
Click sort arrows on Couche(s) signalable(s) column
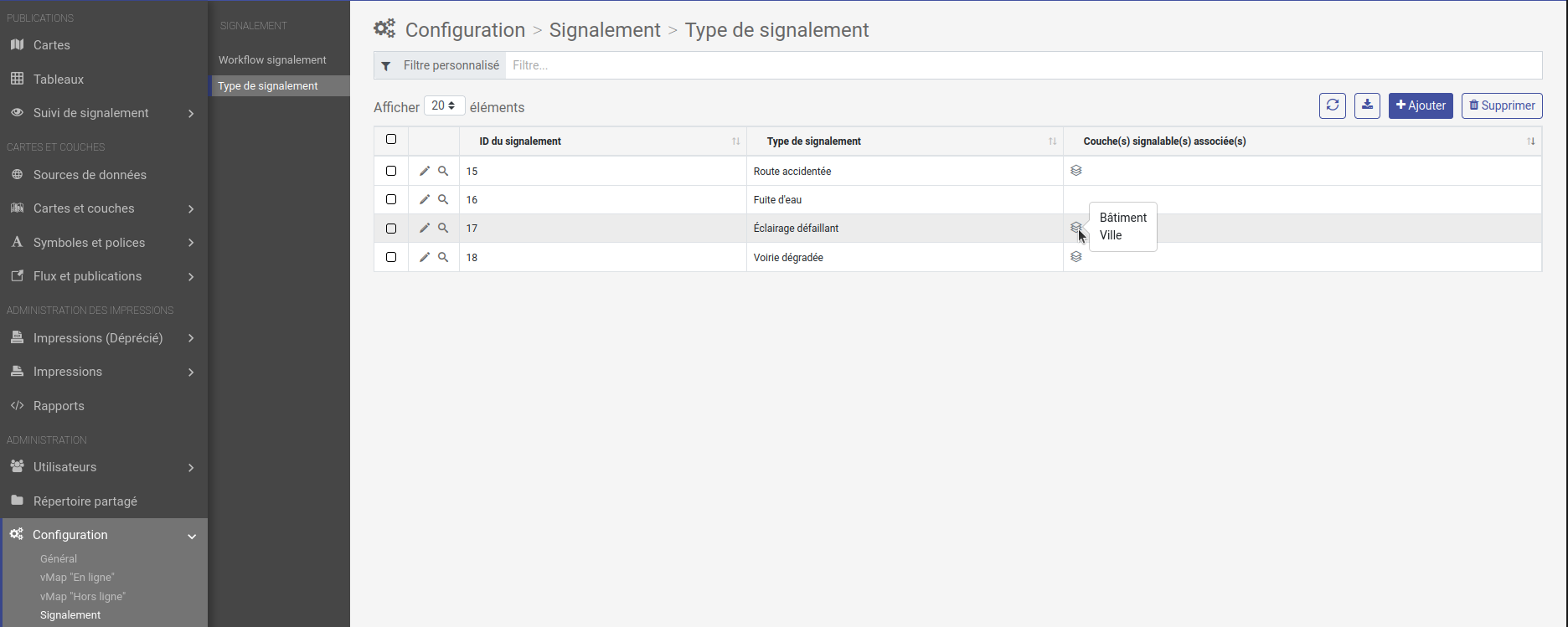pos(1531,141)
